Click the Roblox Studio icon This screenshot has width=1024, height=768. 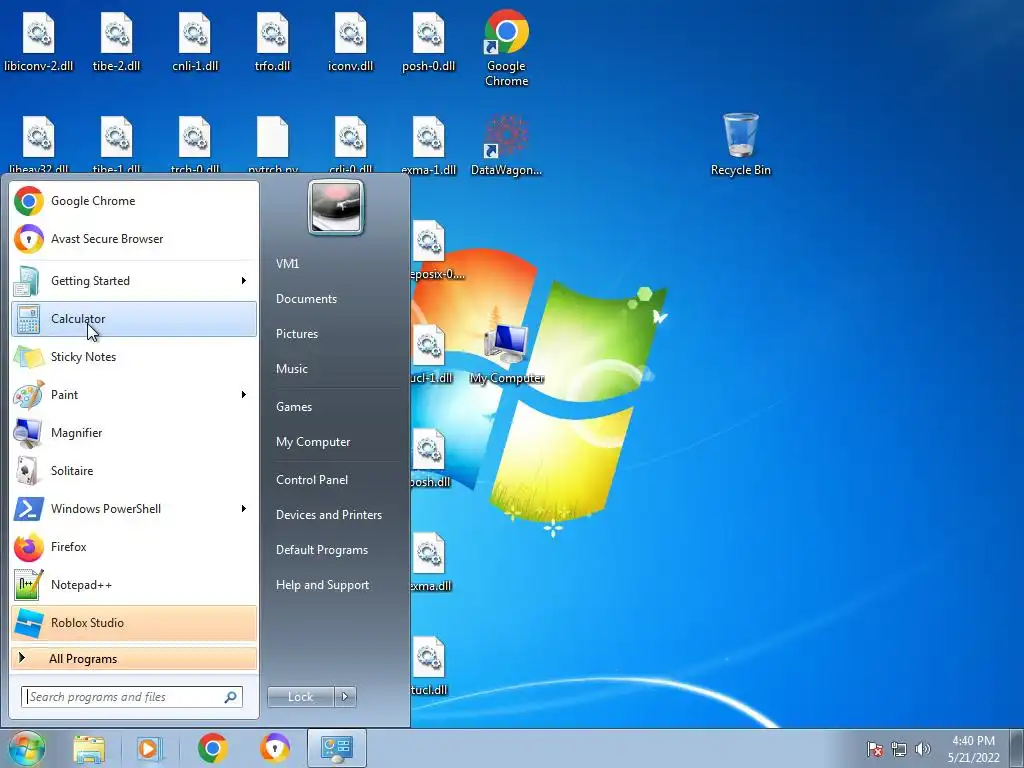point(29,622)
